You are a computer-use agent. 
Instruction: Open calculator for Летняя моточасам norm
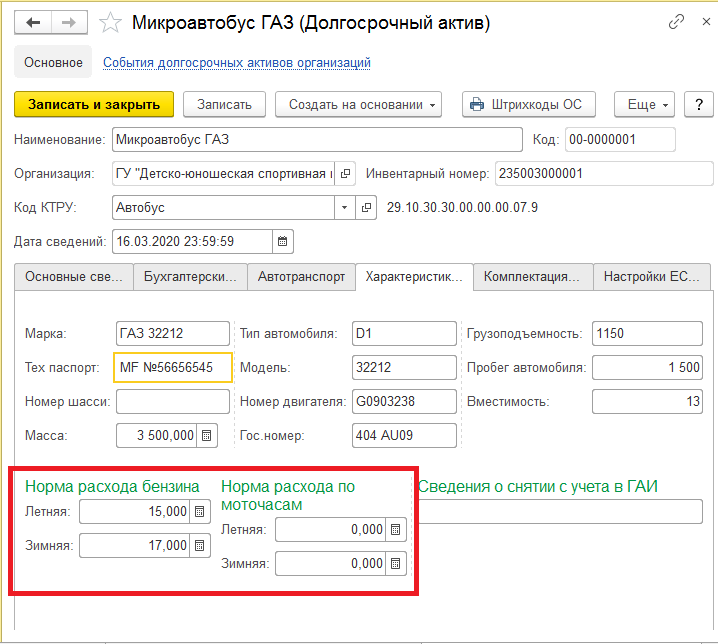tap(396, 530)
